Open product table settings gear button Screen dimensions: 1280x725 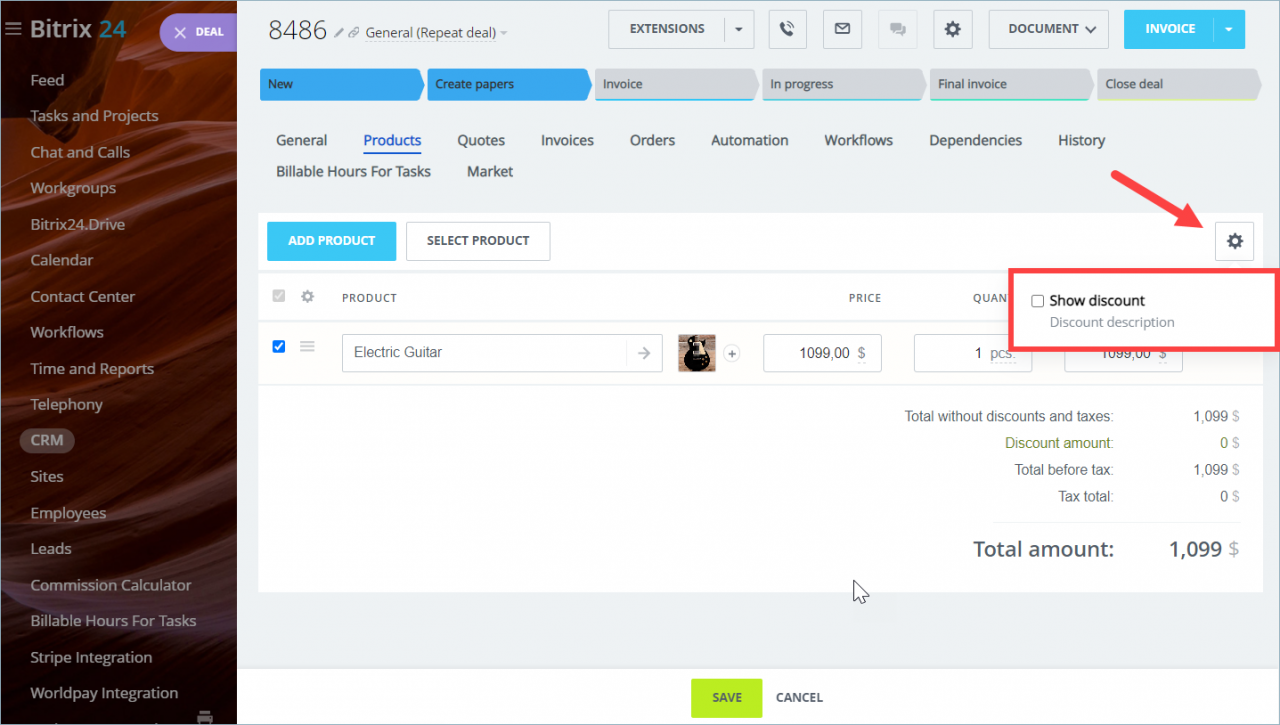coord(1234,241)
